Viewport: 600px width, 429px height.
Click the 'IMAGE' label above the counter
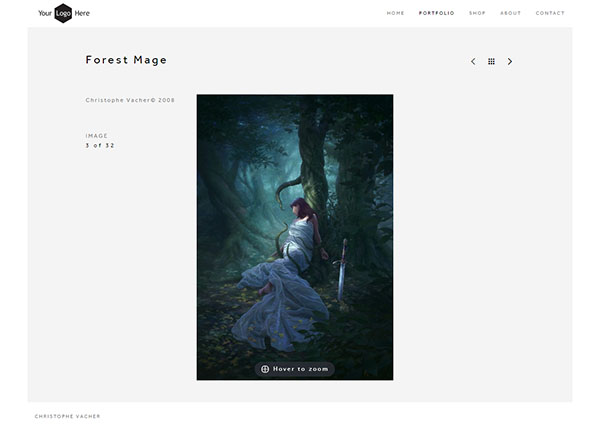(97, 136)
